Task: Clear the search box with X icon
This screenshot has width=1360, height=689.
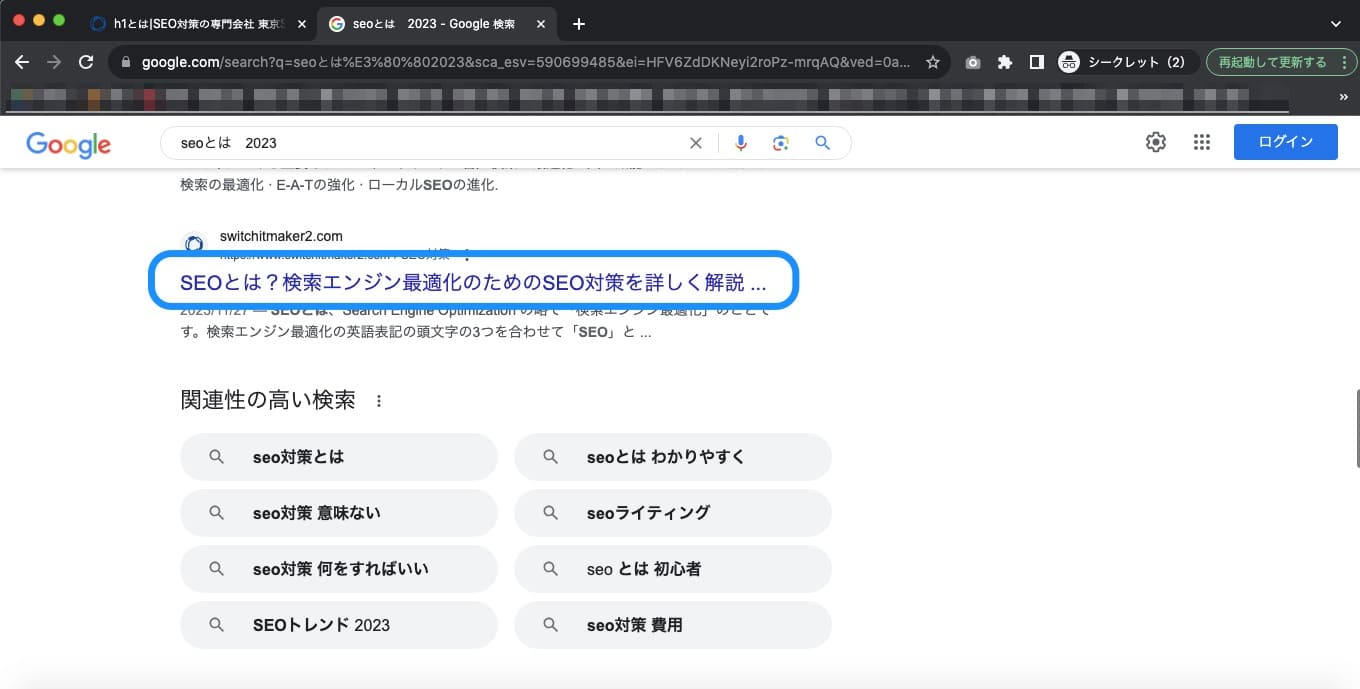Action: (696, 143)
